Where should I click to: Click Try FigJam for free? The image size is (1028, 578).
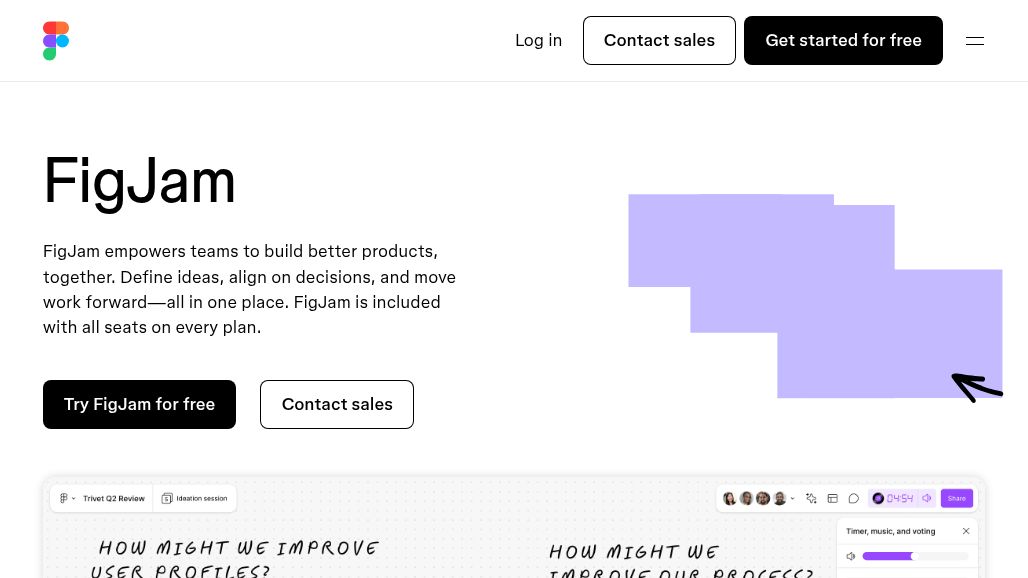[x=139, y=404]
